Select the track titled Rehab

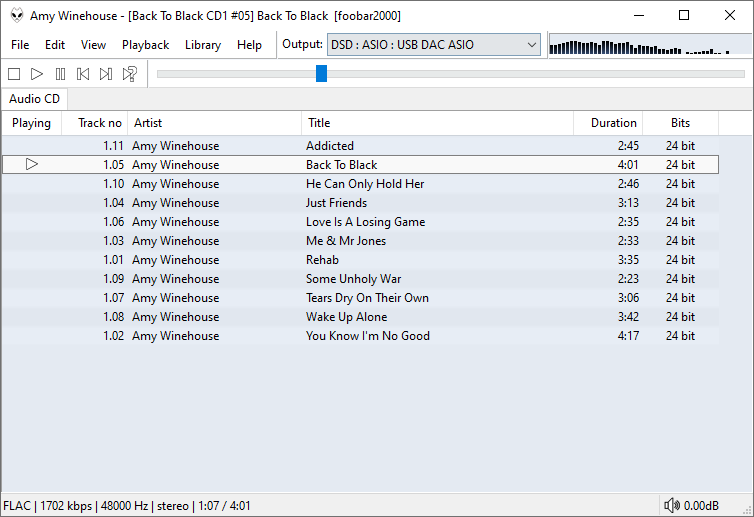click(x=361, y=260)
